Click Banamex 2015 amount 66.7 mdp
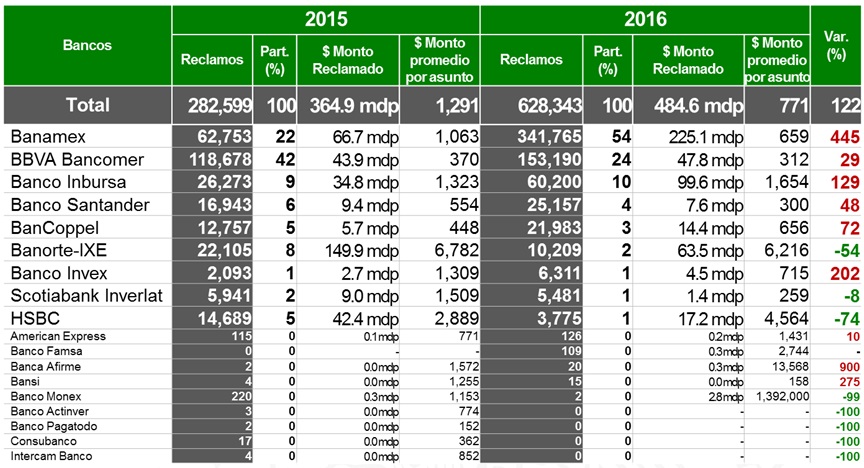 pos(365,137)
